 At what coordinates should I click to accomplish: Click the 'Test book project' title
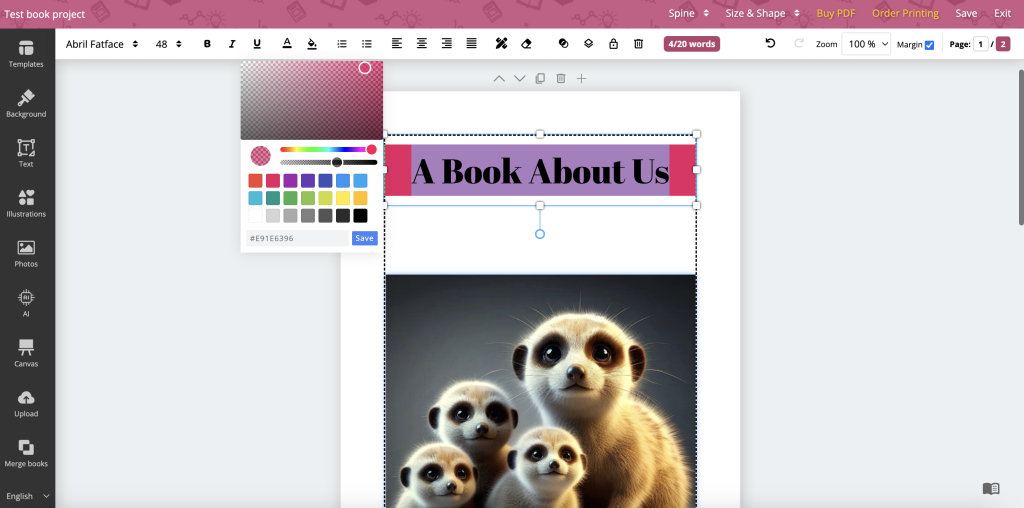(x=44, y=14)
